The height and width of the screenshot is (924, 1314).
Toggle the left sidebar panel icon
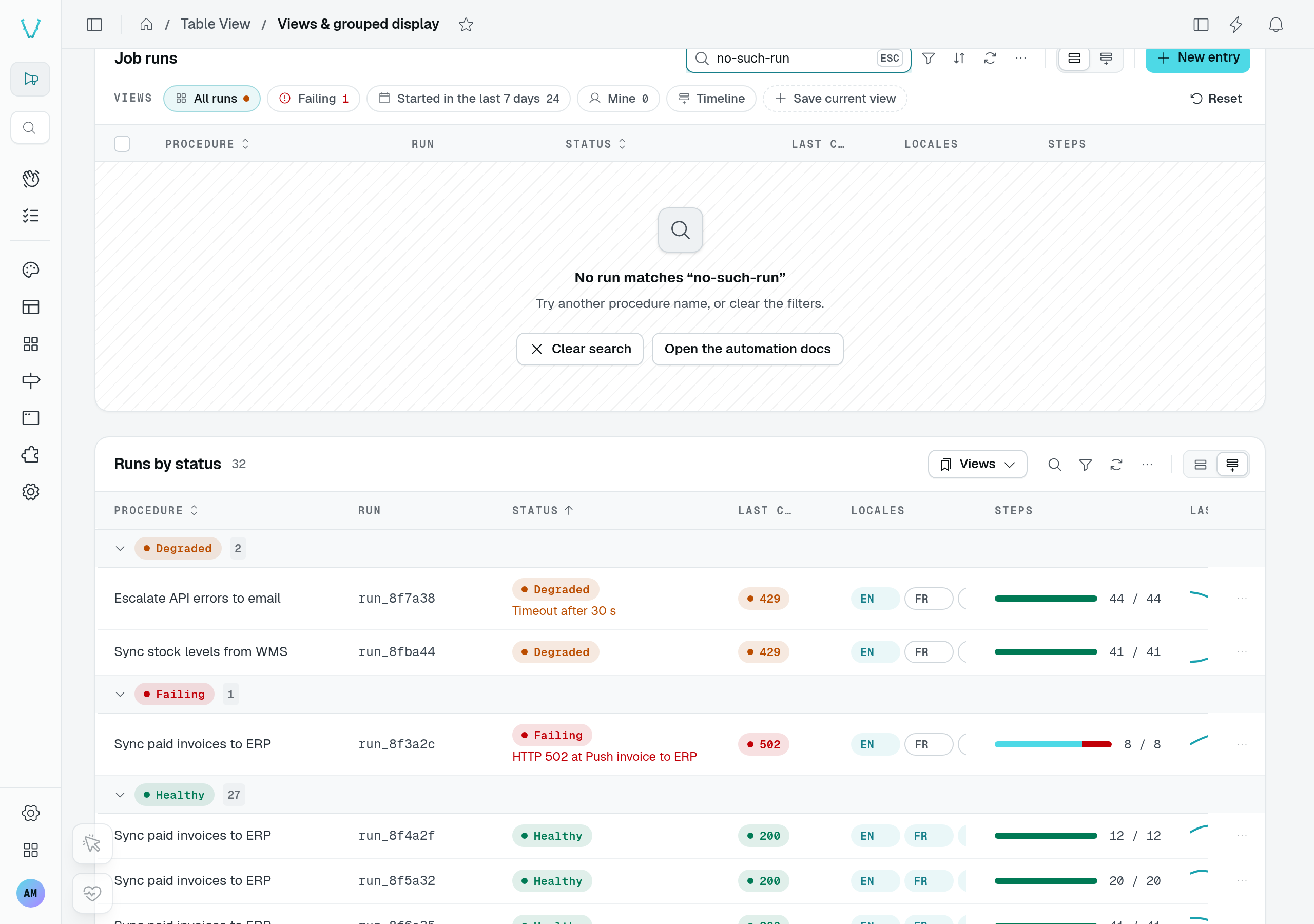click(94, 25)
